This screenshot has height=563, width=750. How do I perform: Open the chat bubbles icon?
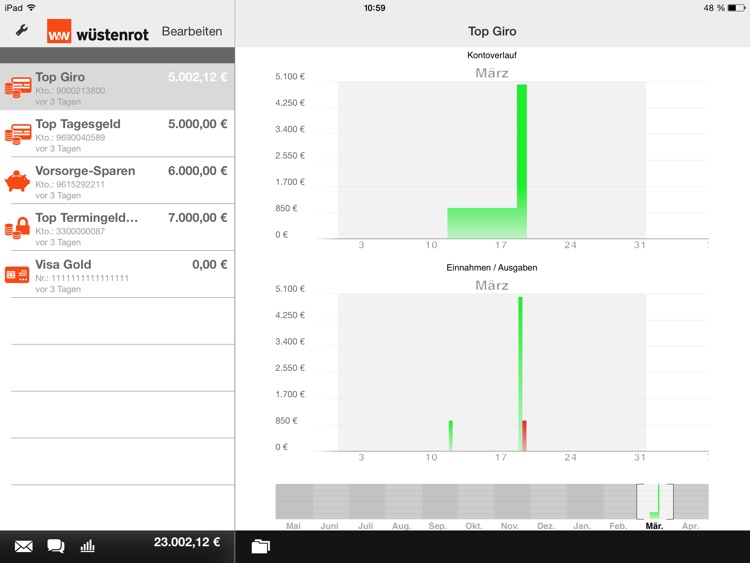(x=56, y=546)
